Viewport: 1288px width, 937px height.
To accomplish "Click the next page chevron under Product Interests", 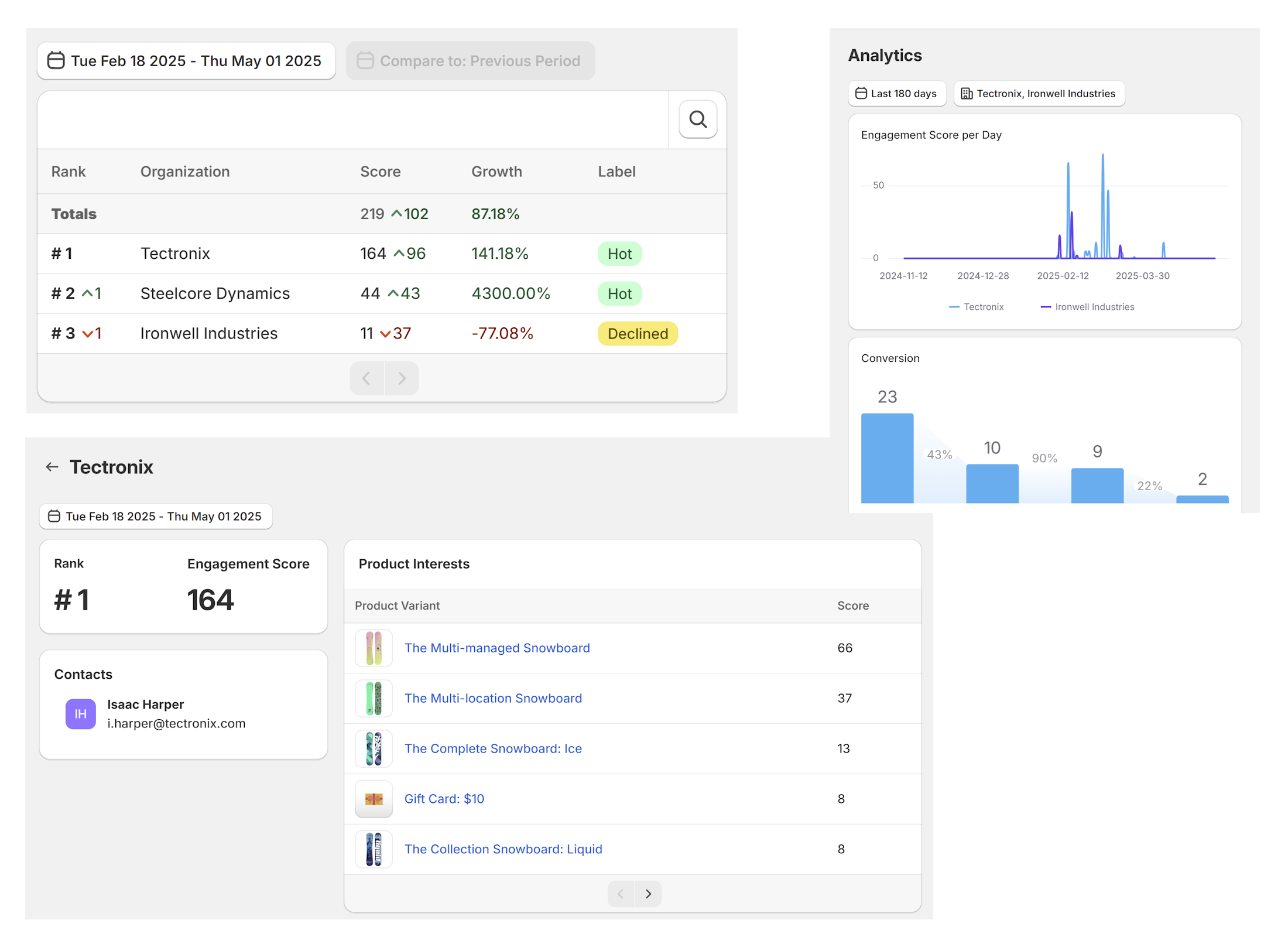I will (x=648, y=894).
